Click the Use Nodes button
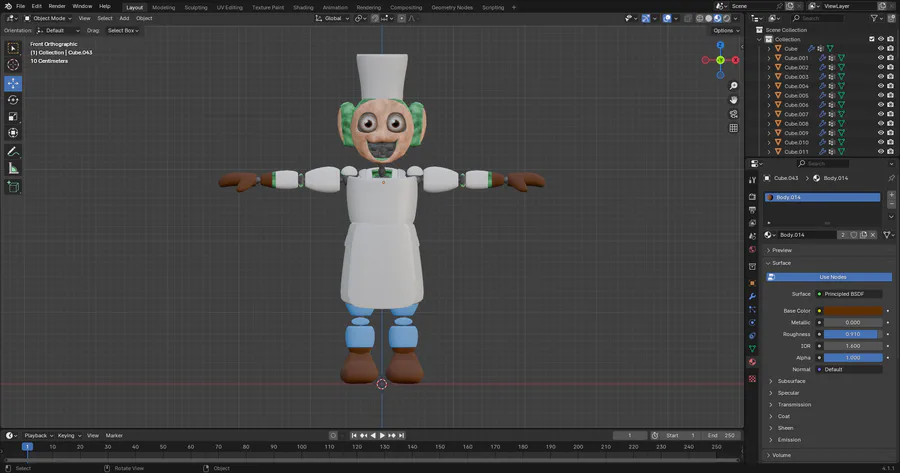 tap(832, 277)
